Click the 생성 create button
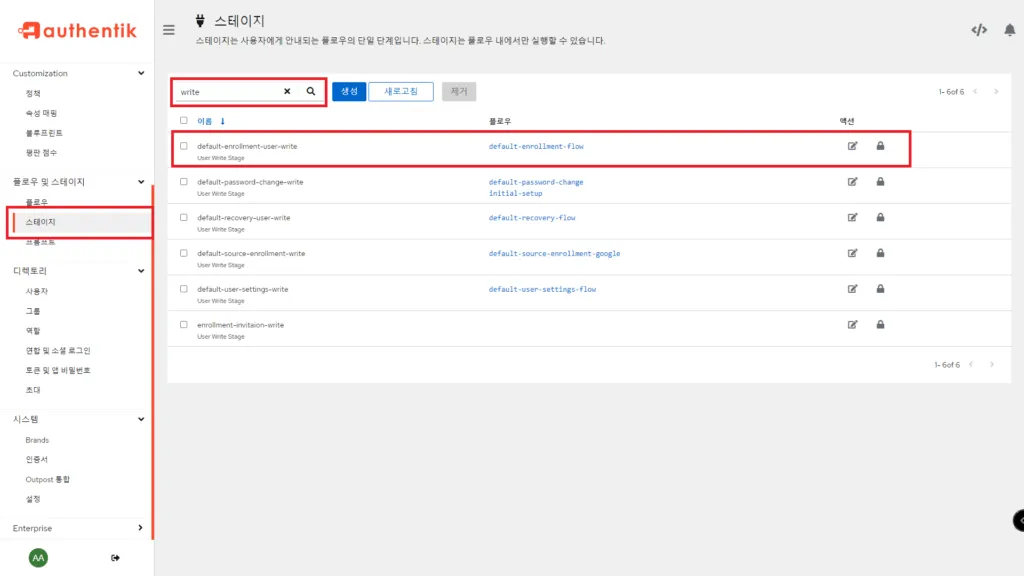The width and height of the screenshot is (1024, 576). [349, 91]
